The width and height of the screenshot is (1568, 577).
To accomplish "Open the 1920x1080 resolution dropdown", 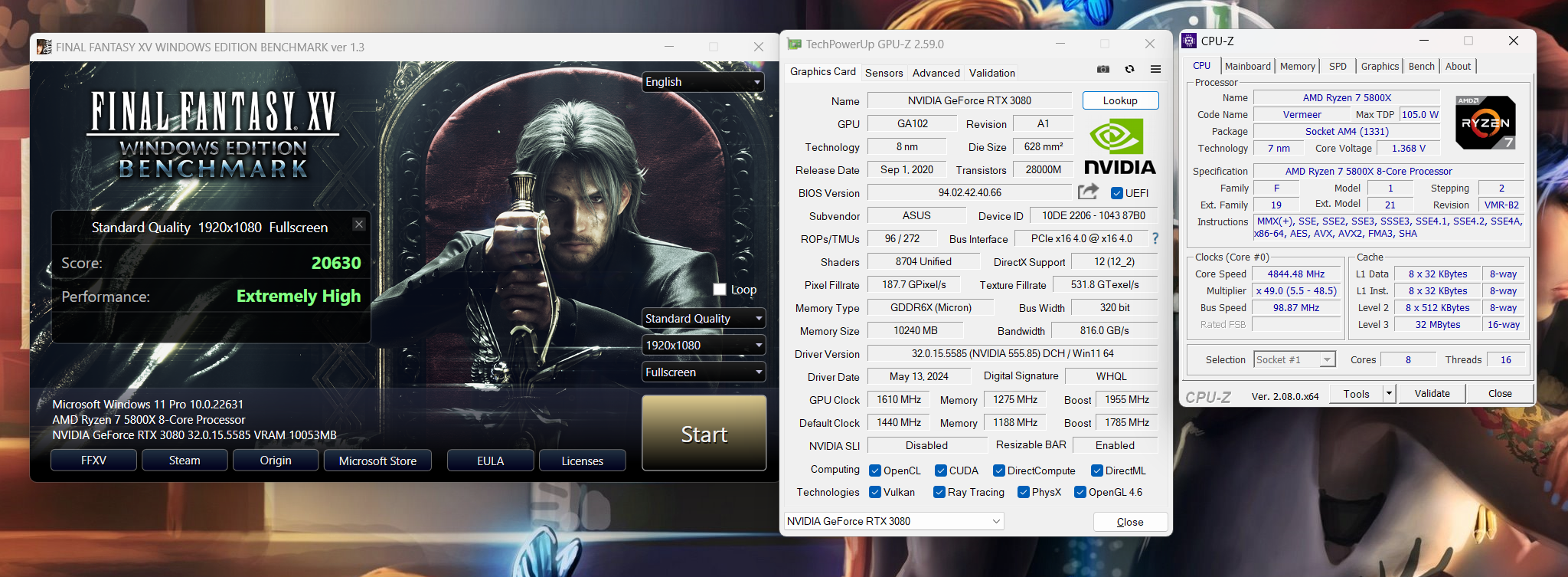I will coord(704,345).
